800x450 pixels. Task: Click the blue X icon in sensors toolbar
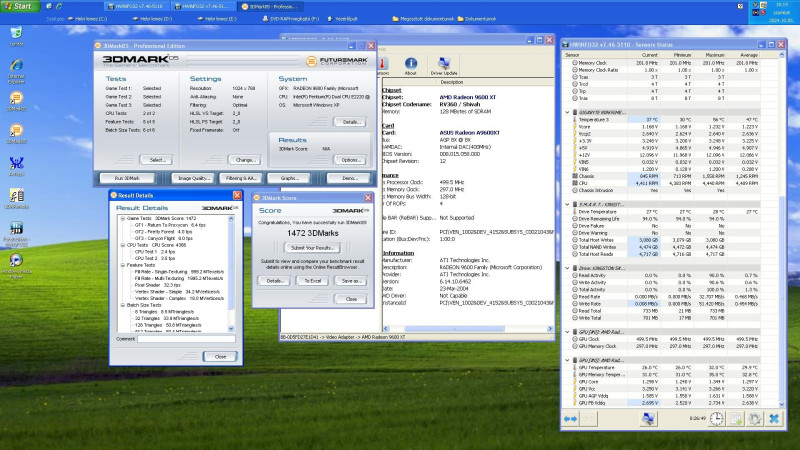(774, 419)
